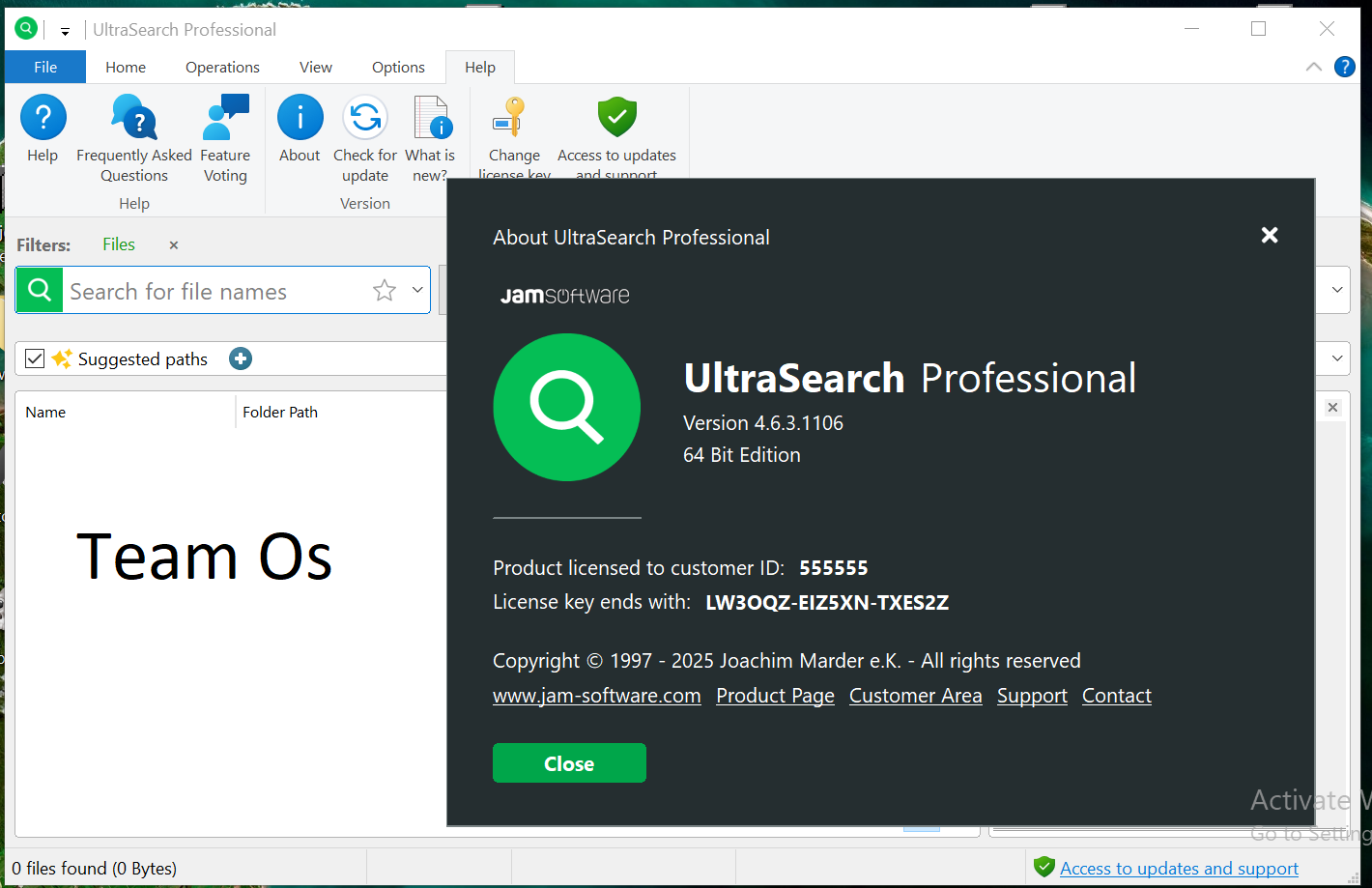Switch to the Options tab
This screenshot has width=1372, height=888.
tap(398, 67)
